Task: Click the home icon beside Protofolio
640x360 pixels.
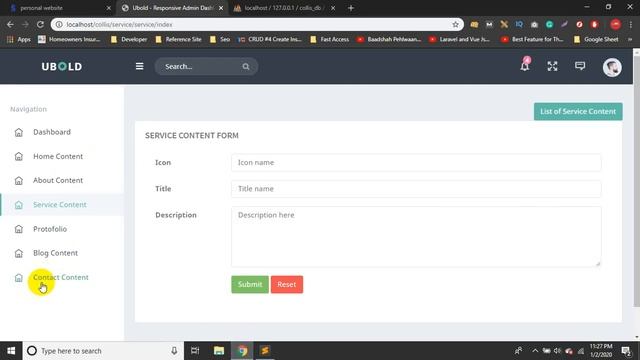Action: [19, 229]
